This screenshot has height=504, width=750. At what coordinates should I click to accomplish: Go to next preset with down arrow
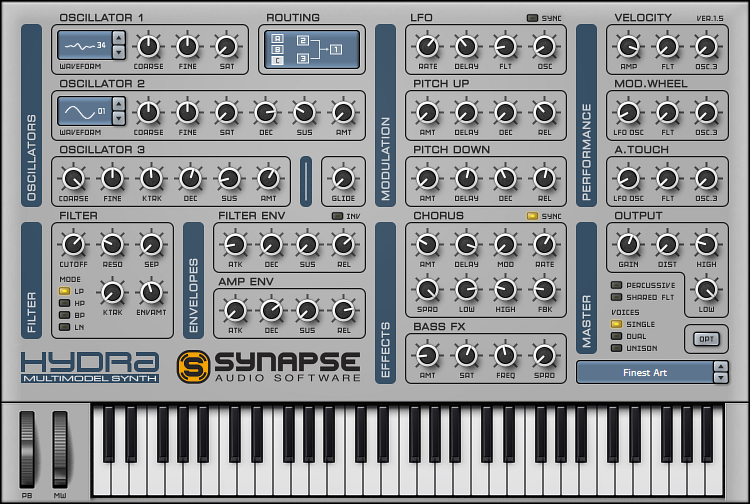(x=719, y=379)
